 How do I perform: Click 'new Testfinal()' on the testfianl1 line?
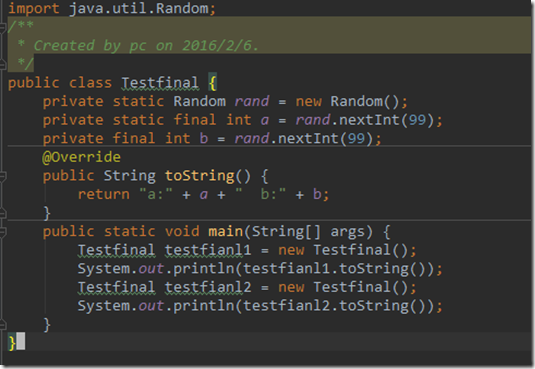[343, 250]
